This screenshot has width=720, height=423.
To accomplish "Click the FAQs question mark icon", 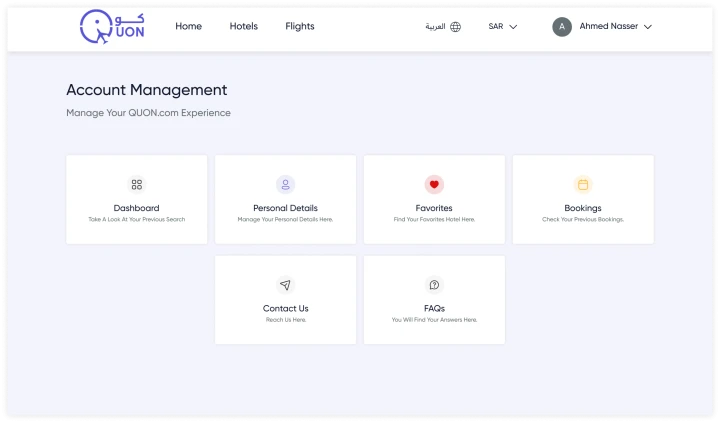I will pos(434,285).
